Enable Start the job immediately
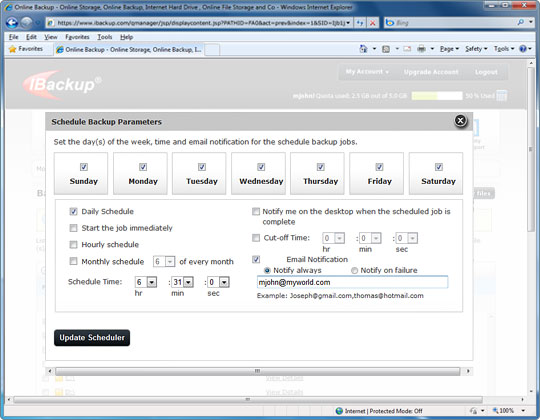This screenshot has width=540, height=420. pyautogui.click(x=73, y=228)
